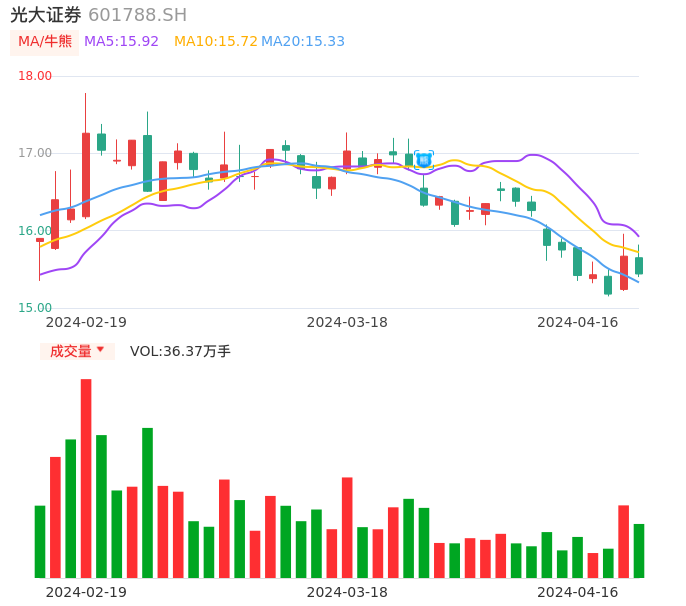Click the 2024-04-16 date label under price chart

(x=577, y=322)
